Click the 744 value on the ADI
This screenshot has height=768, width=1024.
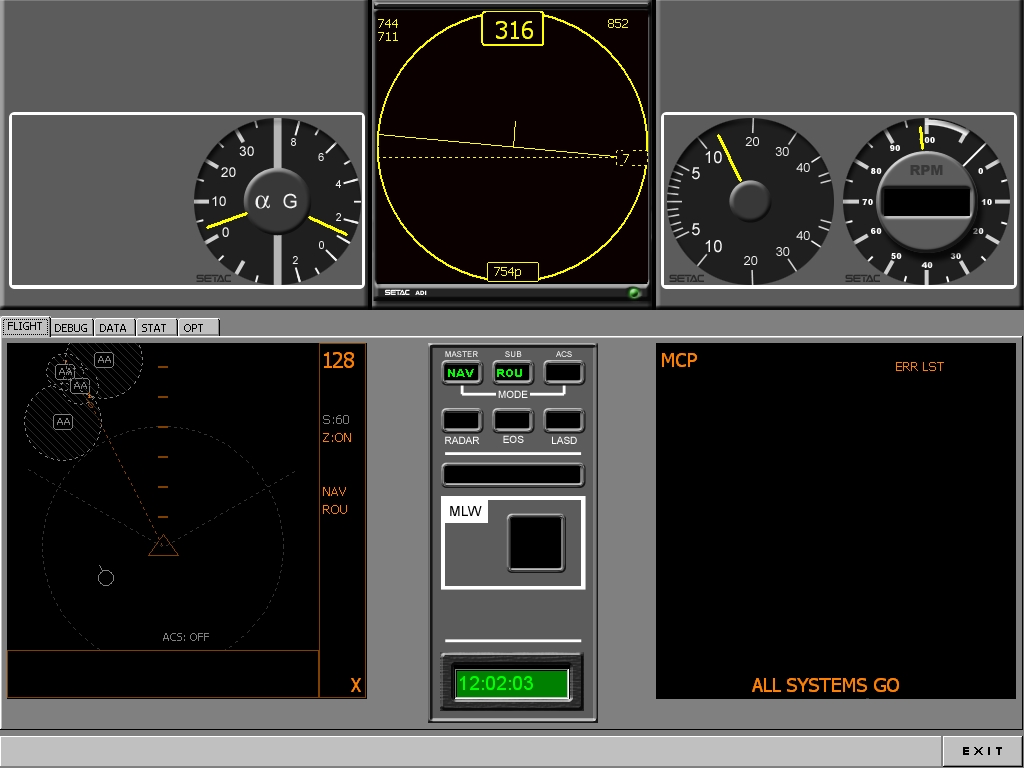[388, 24]
